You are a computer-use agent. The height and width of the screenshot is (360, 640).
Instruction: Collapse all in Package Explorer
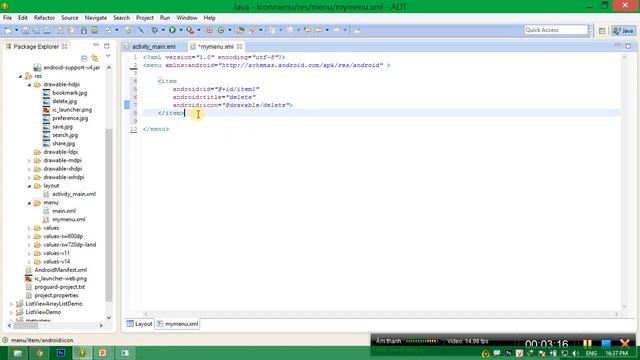pyautogui.click(x=84, y=58)
